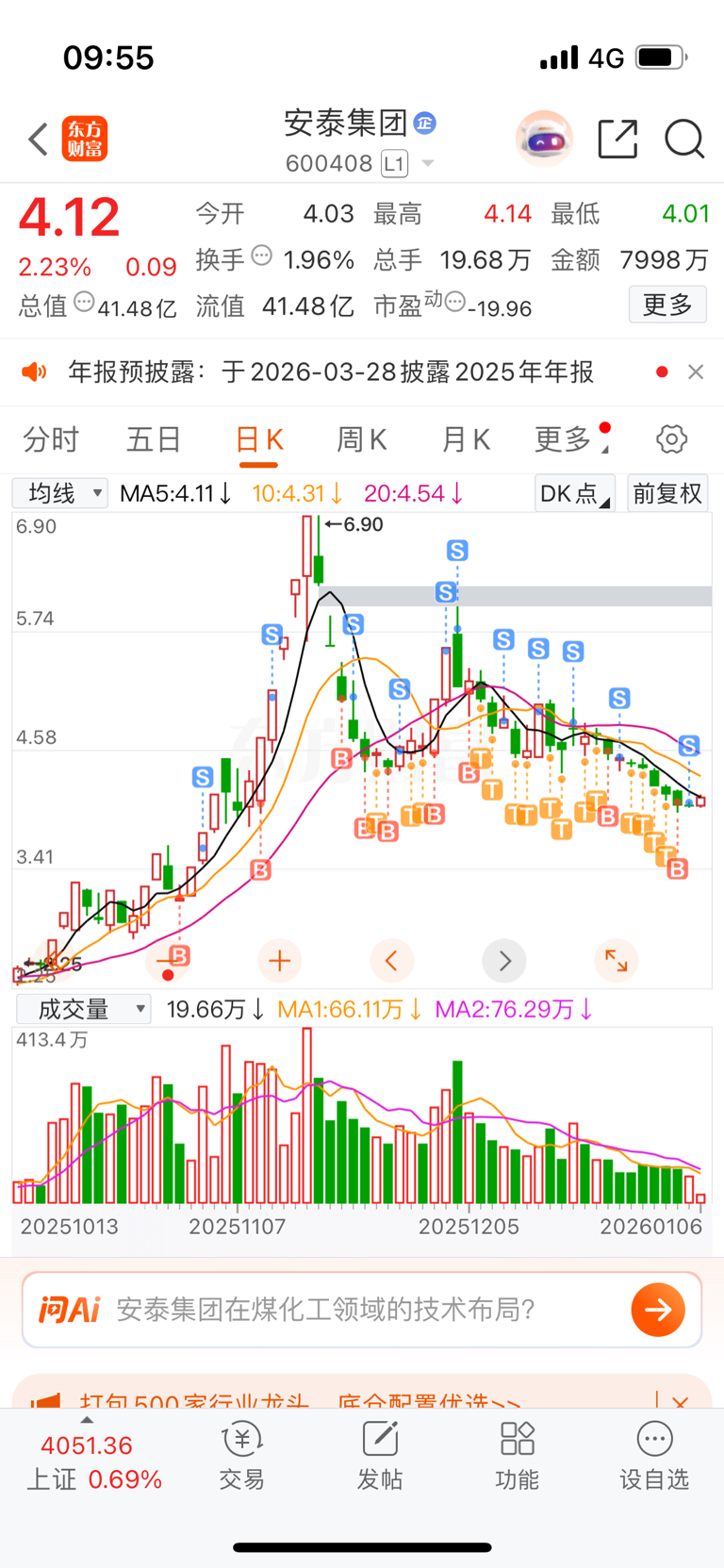Tap the 金额 7998万 value
Viewport: 724px width, 1568px height.
point(664,259)
